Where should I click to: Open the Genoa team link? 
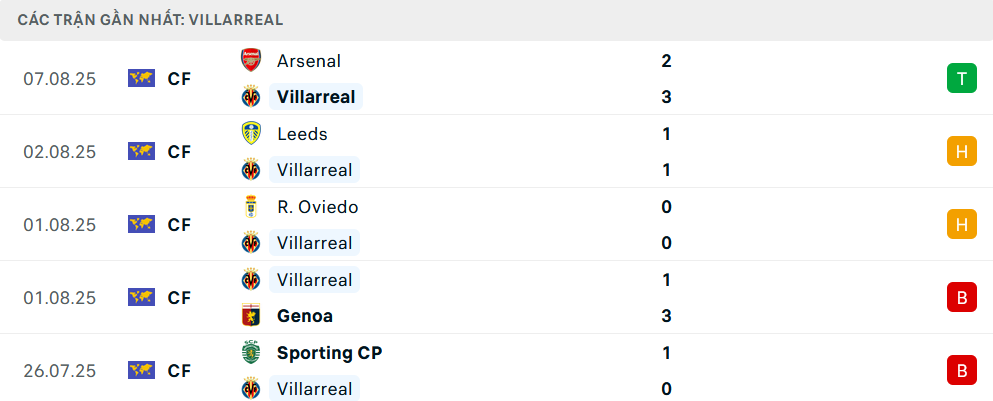tap(305, 316)
